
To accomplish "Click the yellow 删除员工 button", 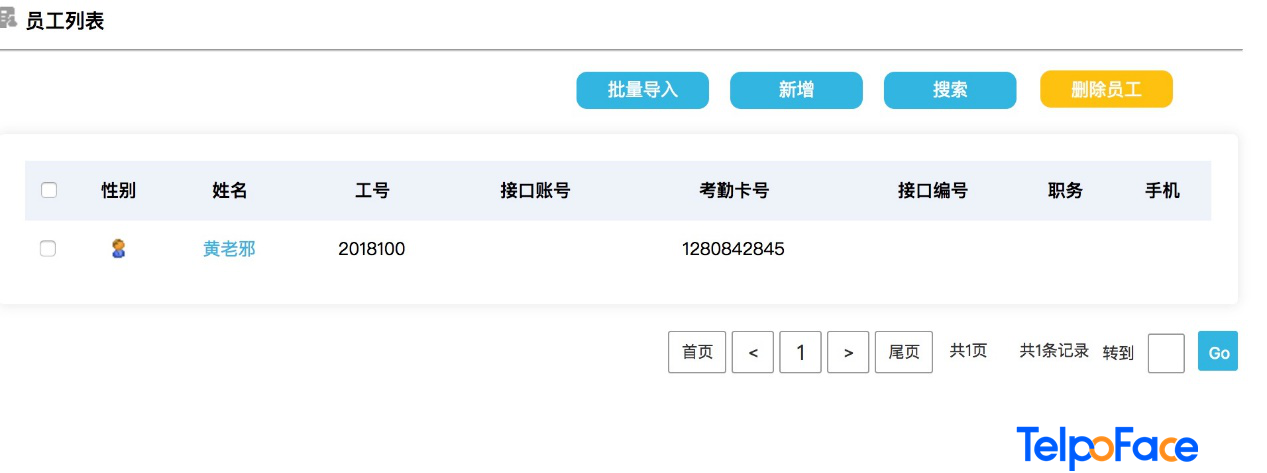I will (1106, 90).
